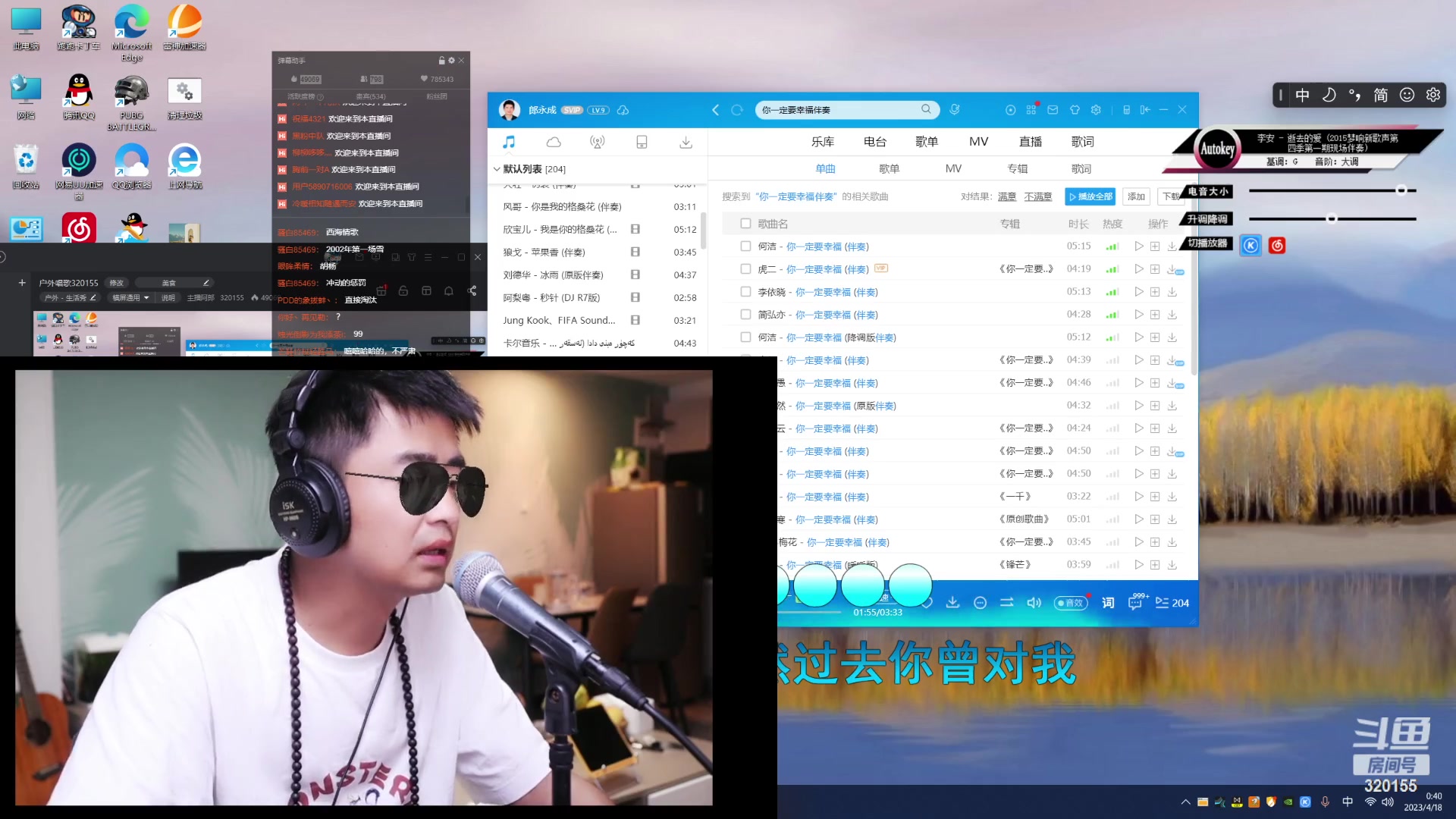Select the 专辑 search results sub-tab
Viewport: 1456px width, 819px height.
coord(1017,169)
